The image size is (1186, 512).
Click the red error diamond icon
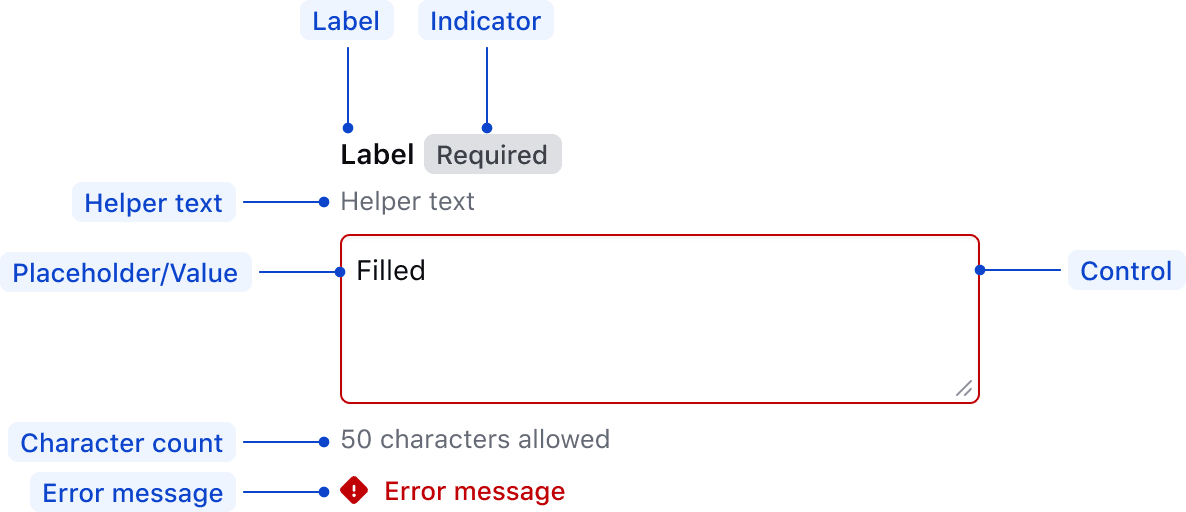(354, 490)
